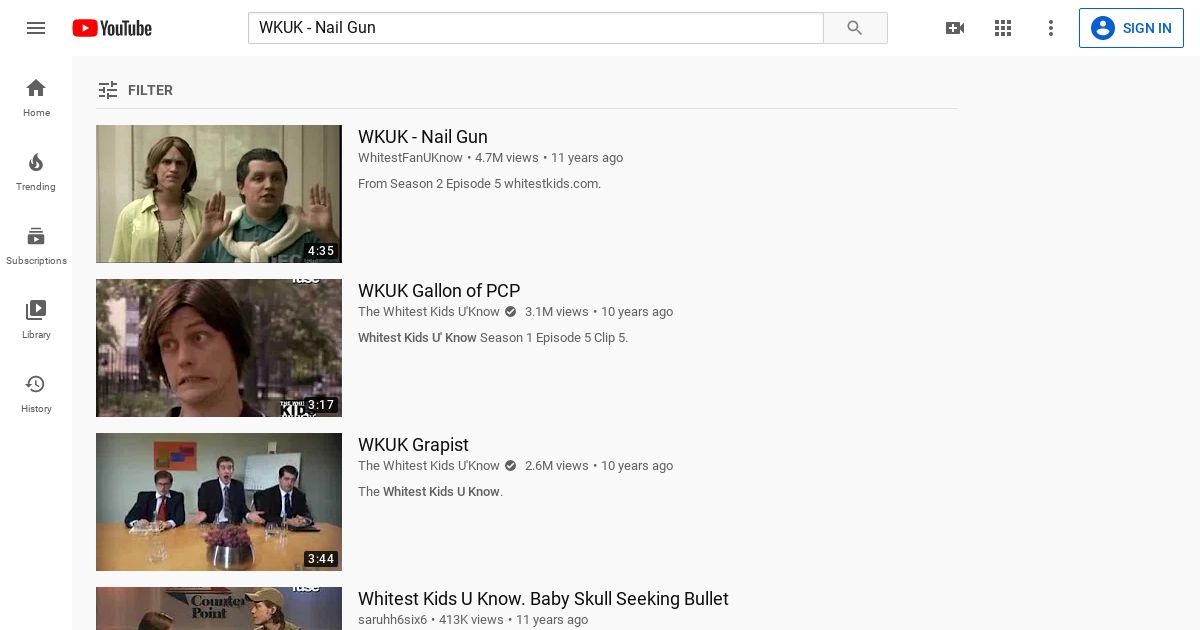Click the 'WKUK - Nail Gun' title
This screenshot has height=630, width=1200.
pos(423,137)
